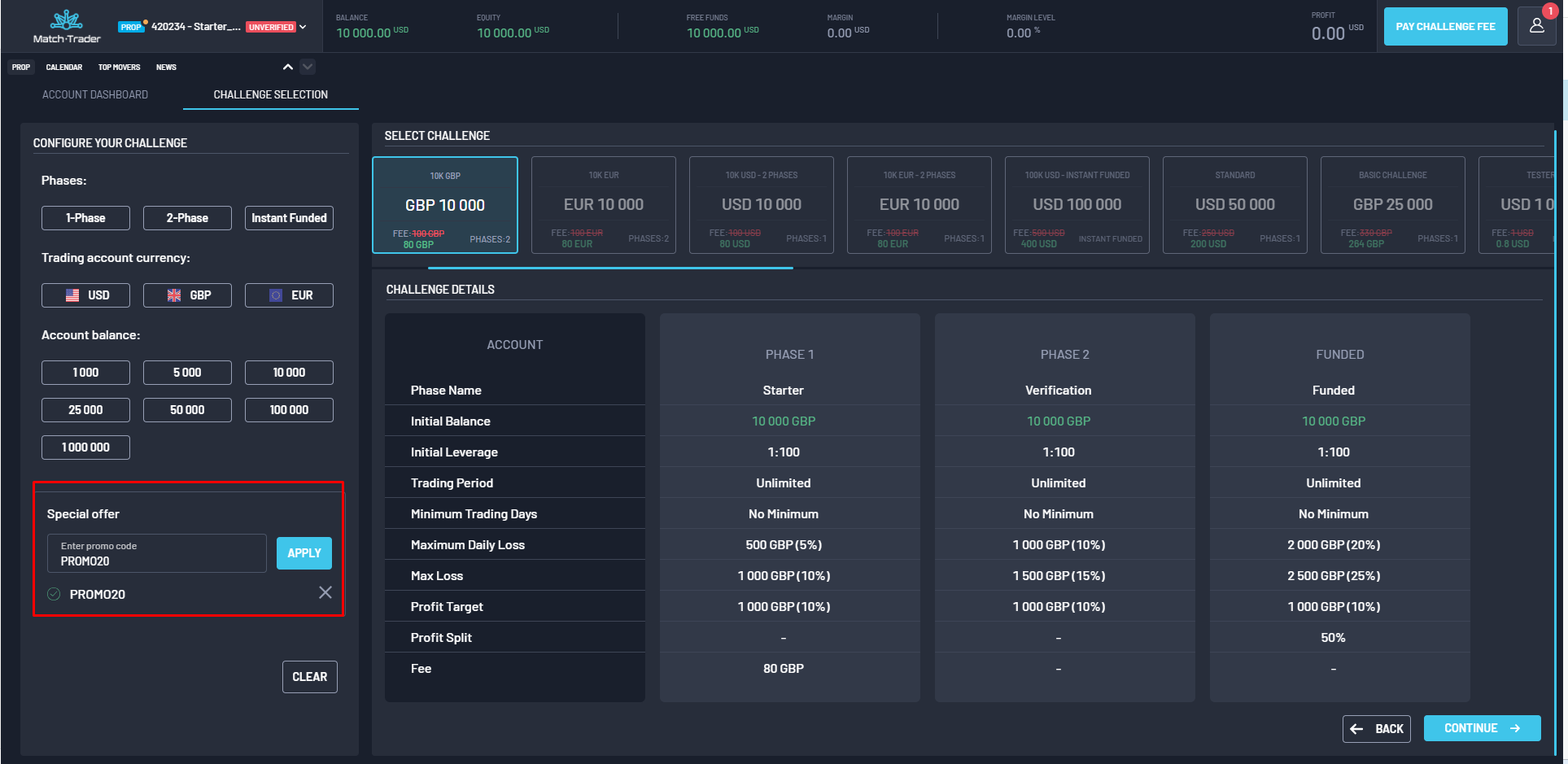
Task: Enable the Instant Funded phase option
Action: pyautogui.click(x=289, y=217)
